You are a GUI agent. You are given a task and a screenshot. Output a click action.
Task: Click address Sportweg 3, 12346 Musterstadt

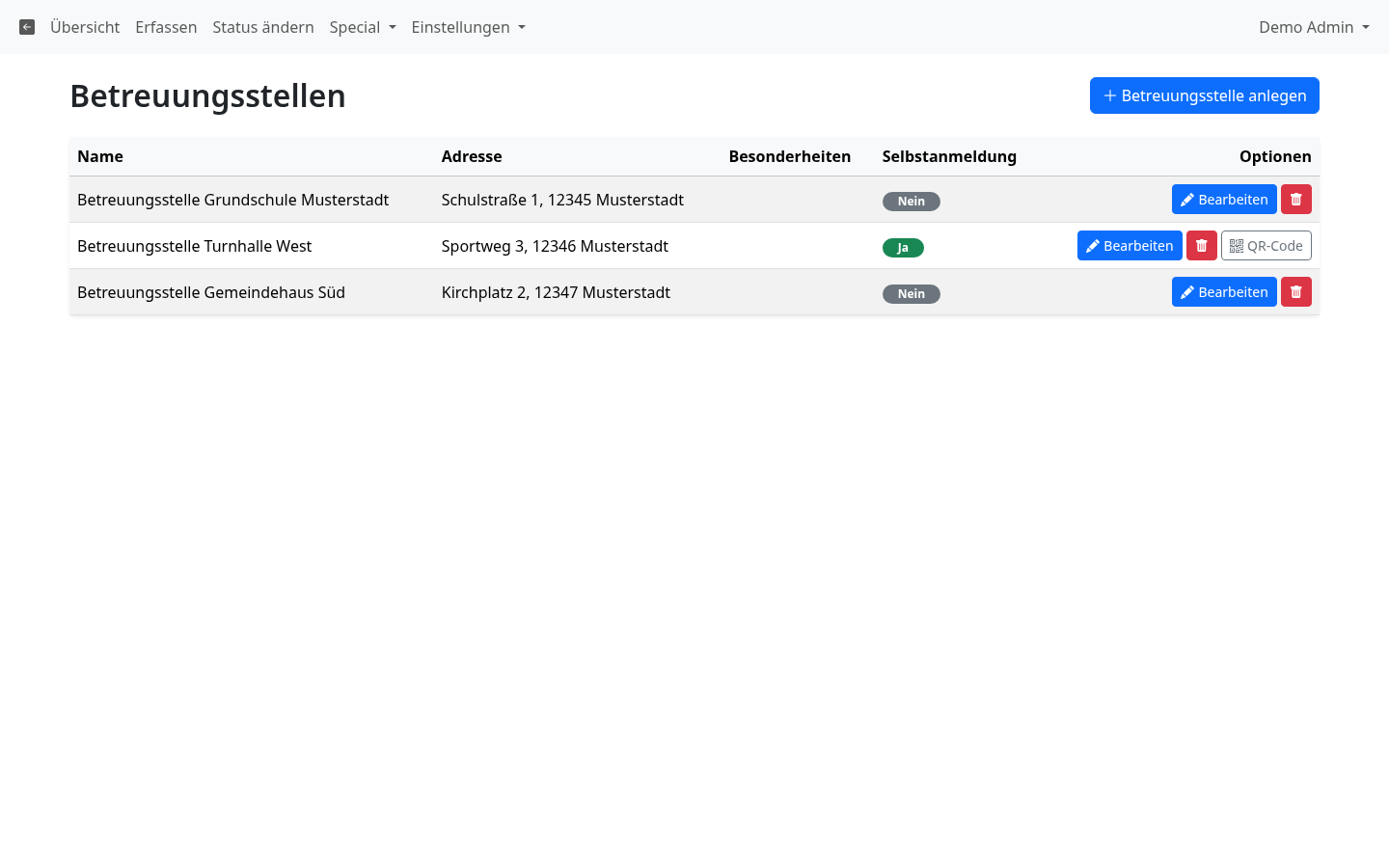coord(555,246)
